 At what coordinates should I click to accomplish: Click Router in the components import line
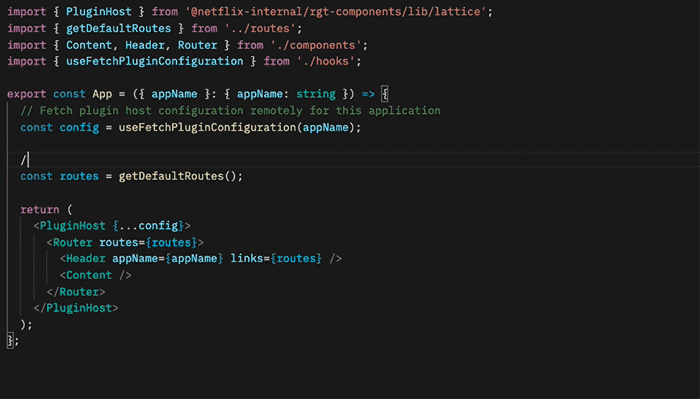tap(197, 45)
